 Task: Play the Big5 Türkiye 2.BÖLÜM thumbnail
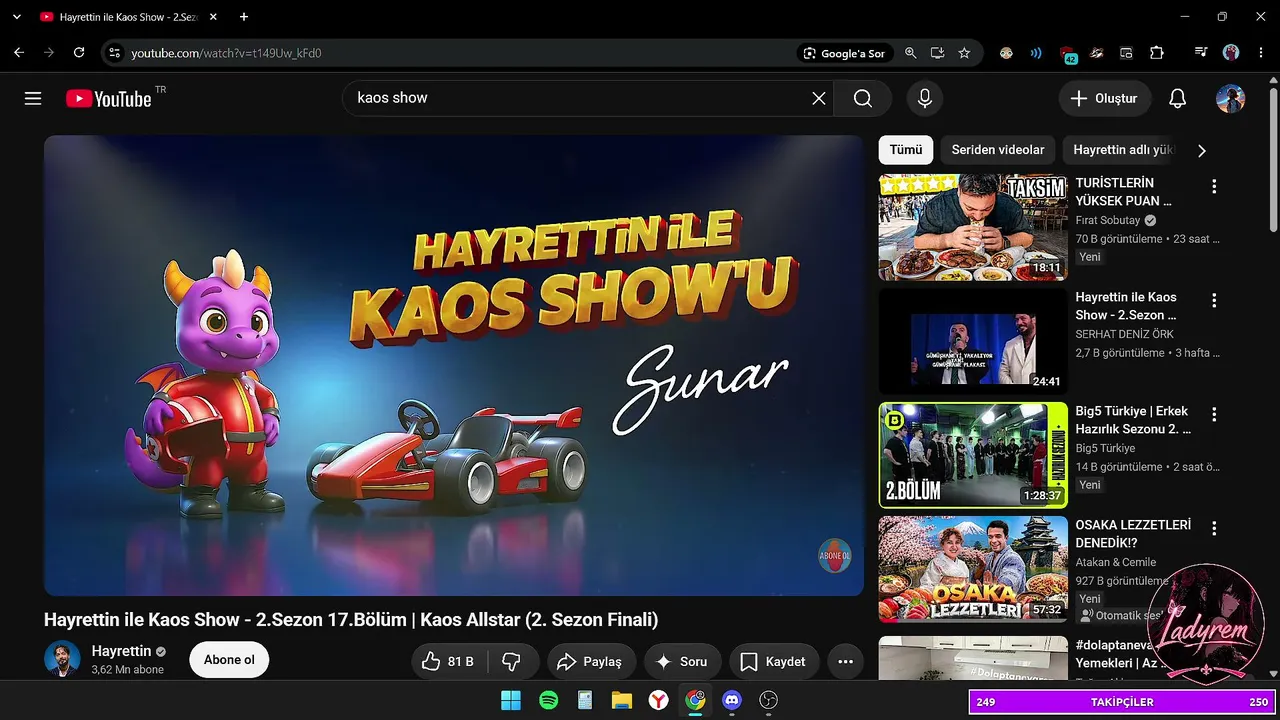coord(973,455)
